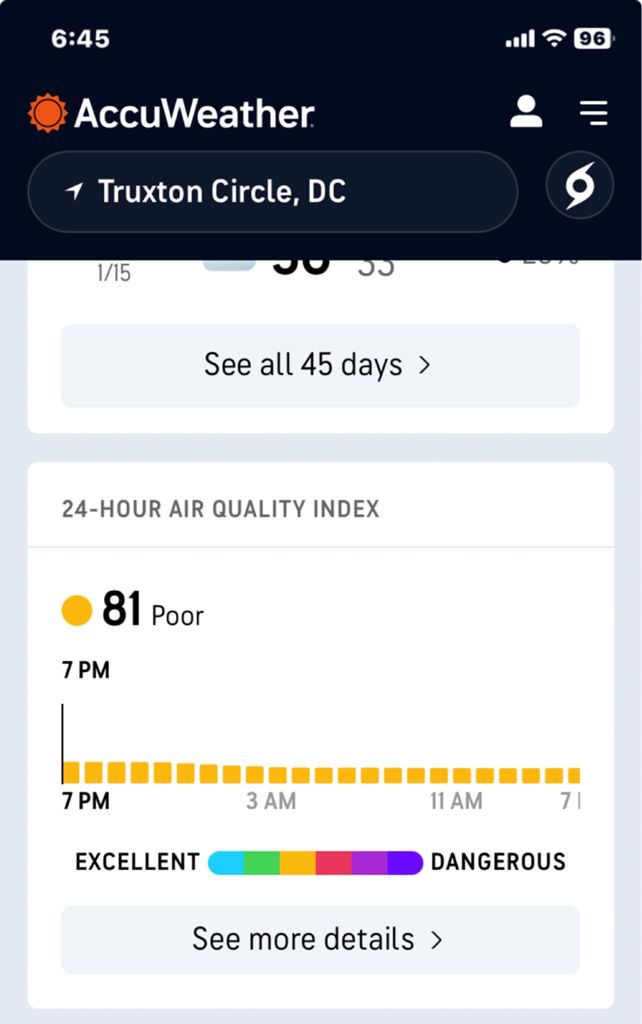Tap the 11 AM label on chart
Screen dimensions: 642x1024
(x=456, y=801)
